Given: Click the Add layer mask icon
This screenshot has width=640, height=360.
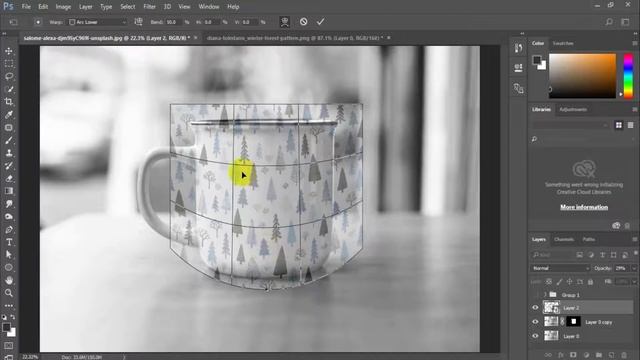Looking at the screenshot, I should click(x=573, y=355).
